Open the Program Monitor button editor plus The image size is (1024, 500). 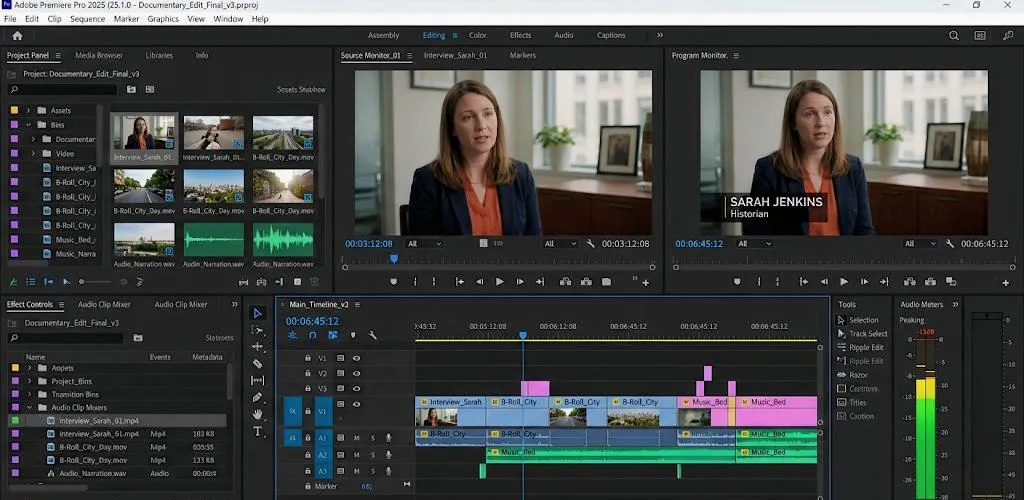click(1006, 283)
